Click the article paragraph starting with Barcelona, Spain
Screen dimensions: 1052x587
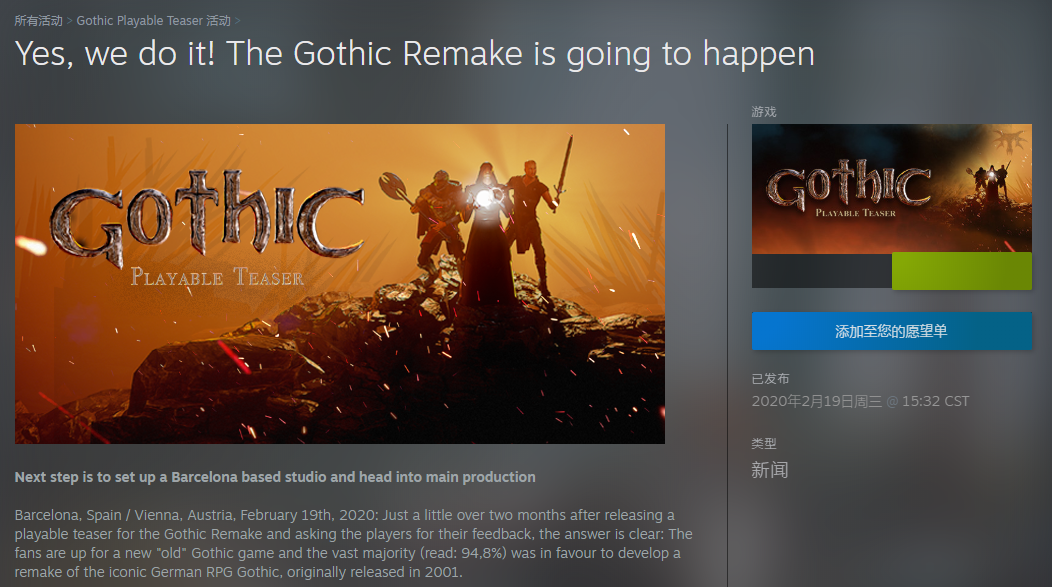(353, 544)
